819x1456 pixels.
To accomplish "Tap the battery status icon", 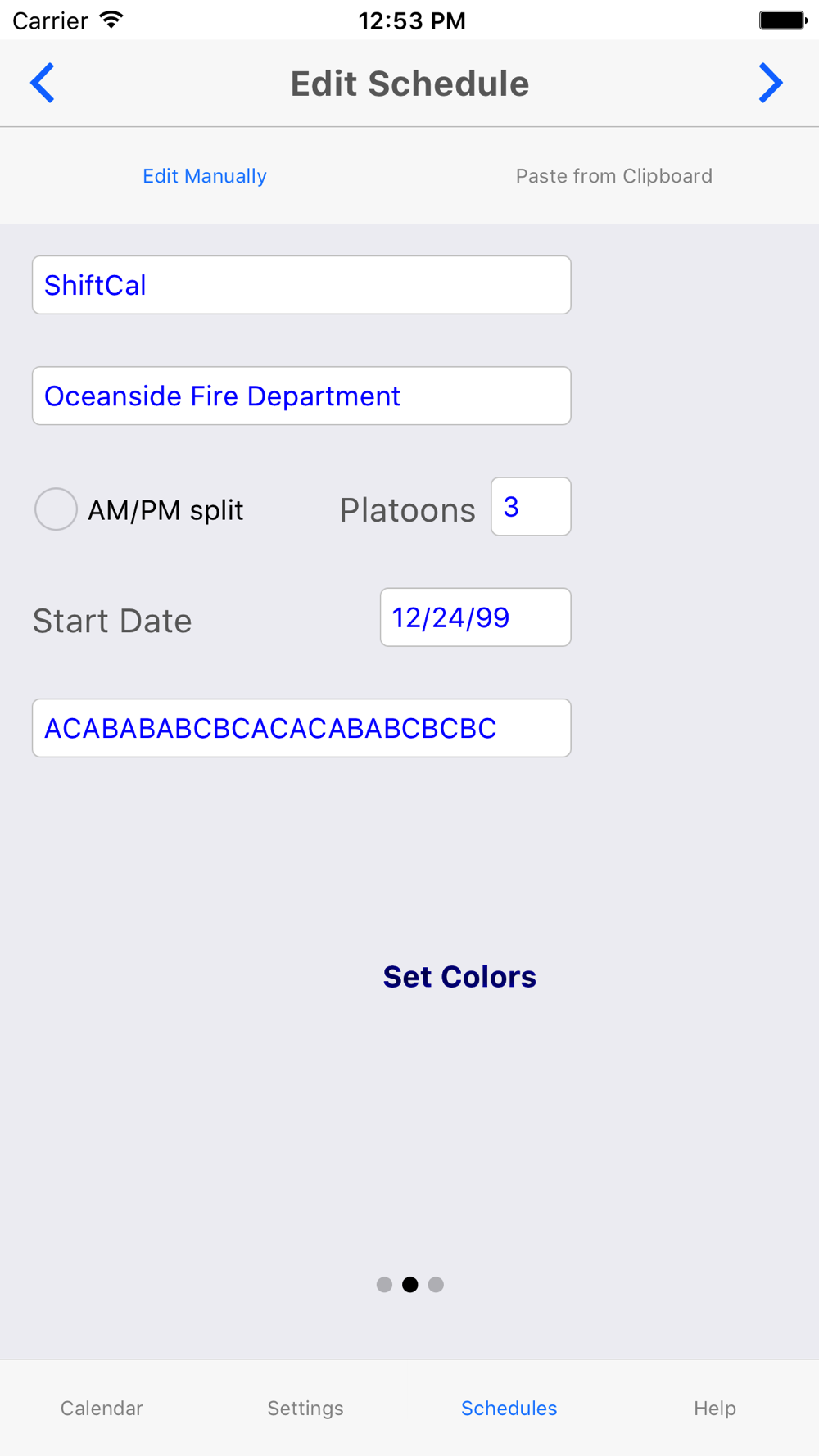I will (x=782, y=20).
